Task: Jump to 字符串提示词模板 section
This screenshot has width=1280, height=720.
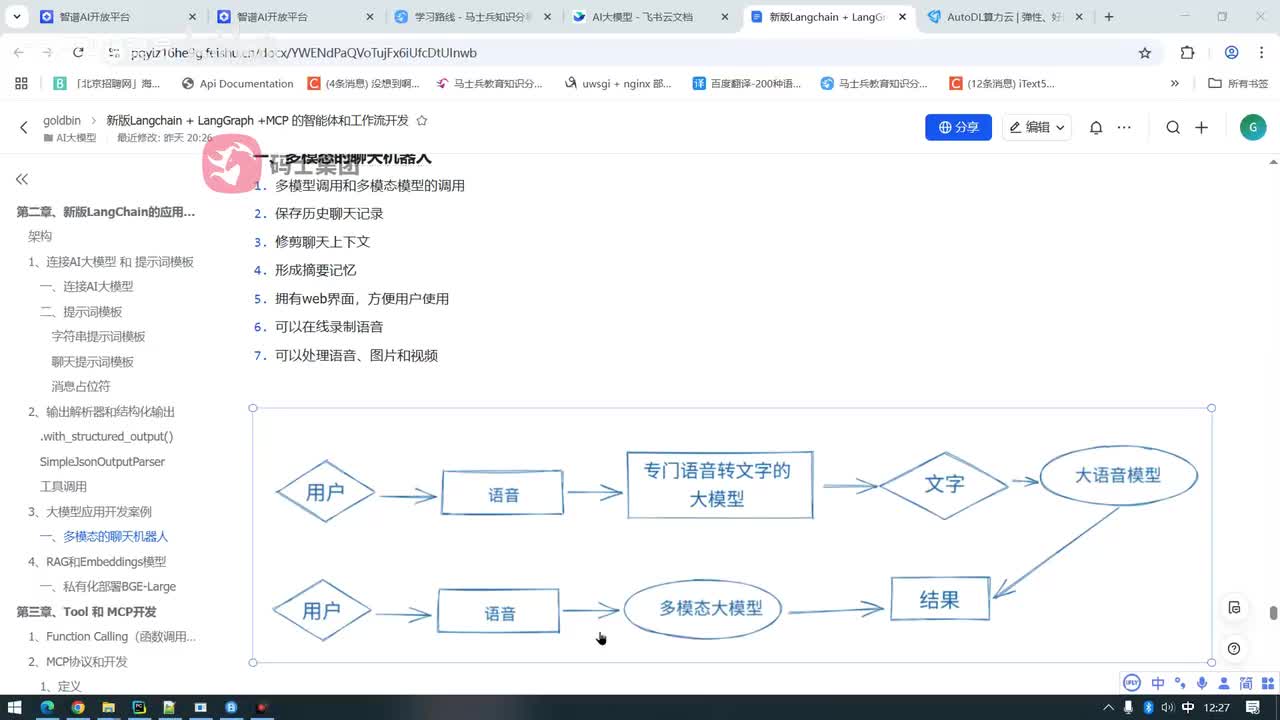Action: [98, 337]
